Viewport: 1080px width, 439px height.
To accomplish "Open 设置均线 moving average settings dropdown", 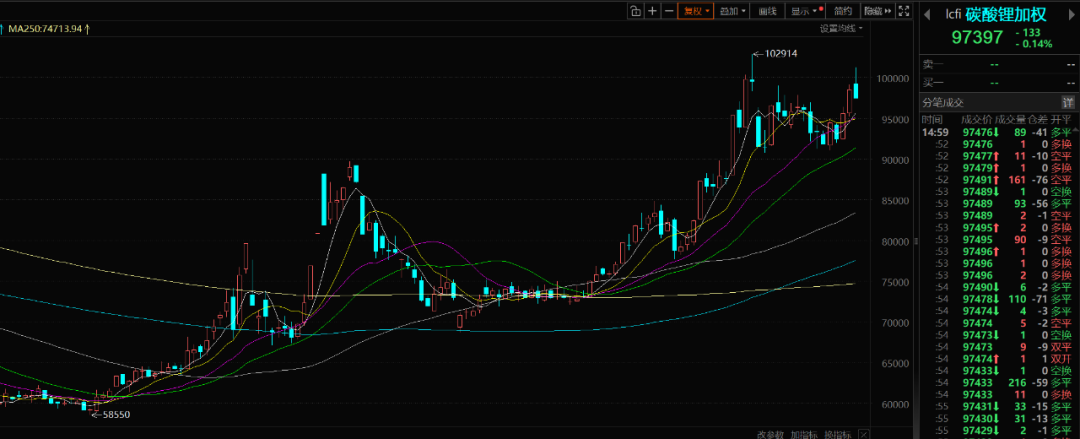I will 842,28.
